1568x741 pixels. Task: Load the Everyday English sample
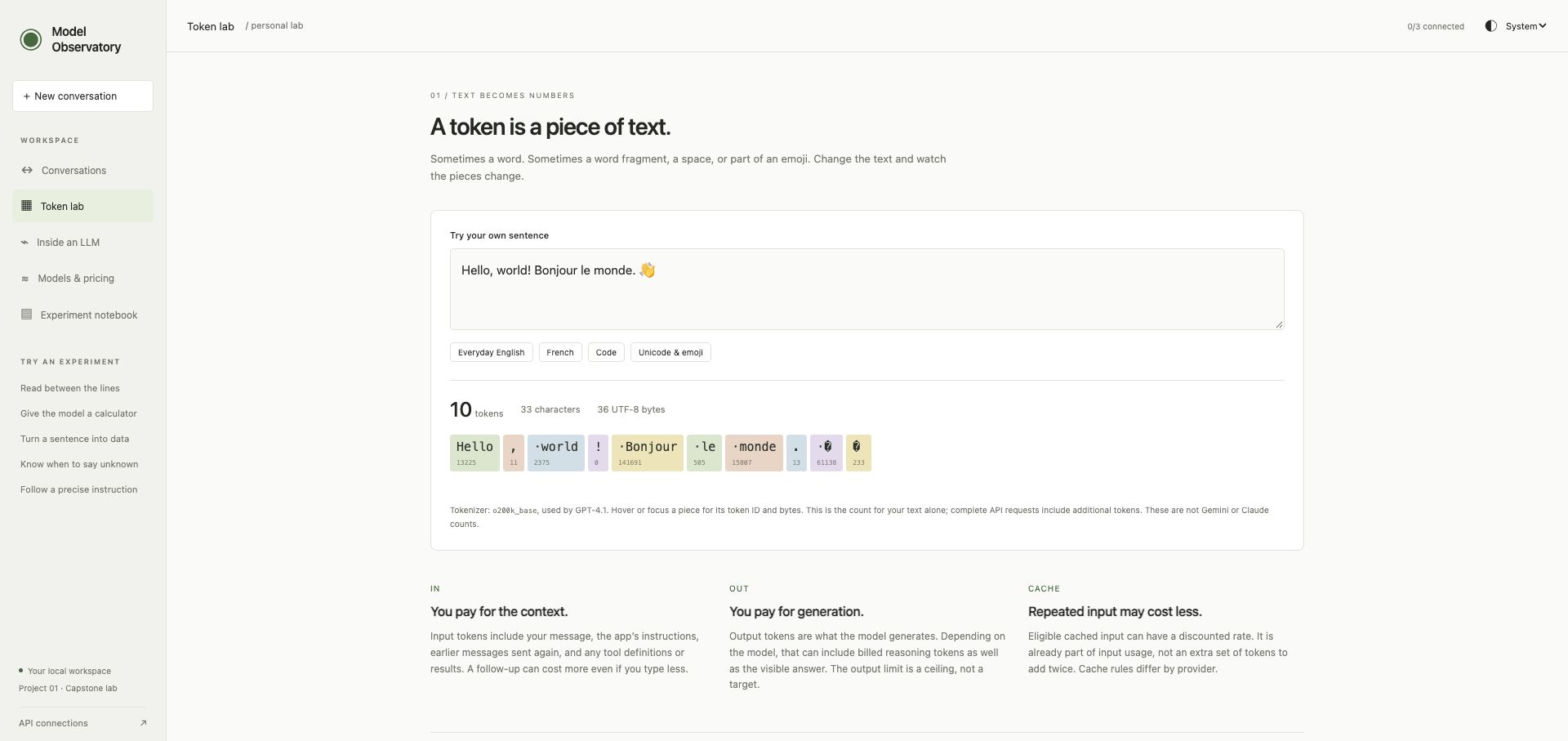492,352
